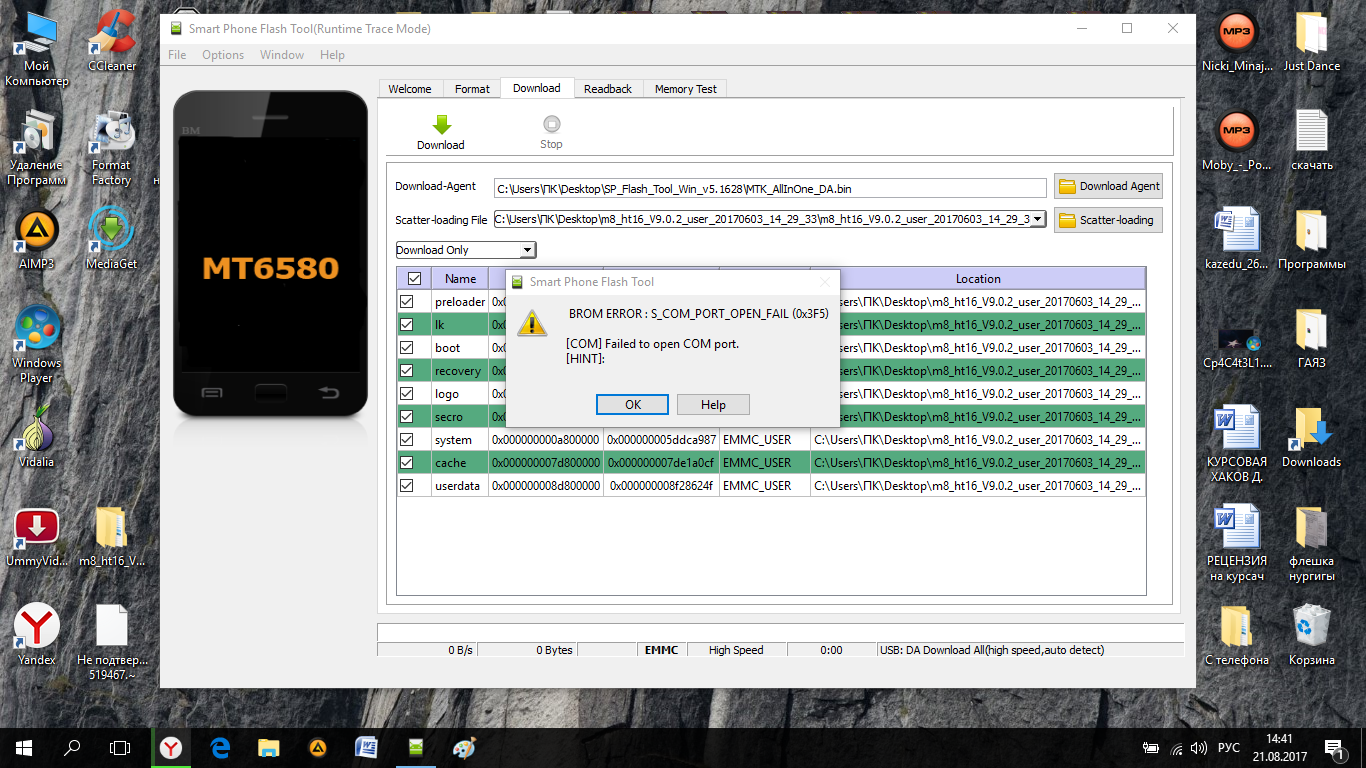Uncheck the preloader partition checkbox
The height and width of the screenshot is (768, 1366).
tap(407, 302)
